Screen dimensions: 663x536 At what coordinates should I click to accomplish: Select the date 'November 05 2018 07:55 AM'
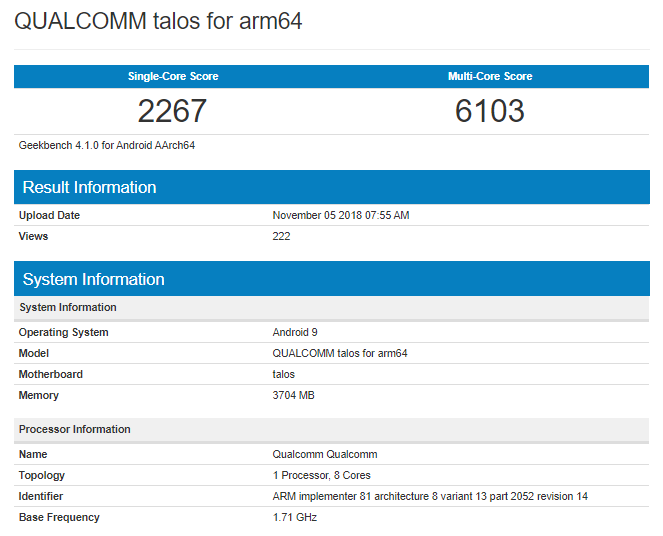click(x=341, y=215)
